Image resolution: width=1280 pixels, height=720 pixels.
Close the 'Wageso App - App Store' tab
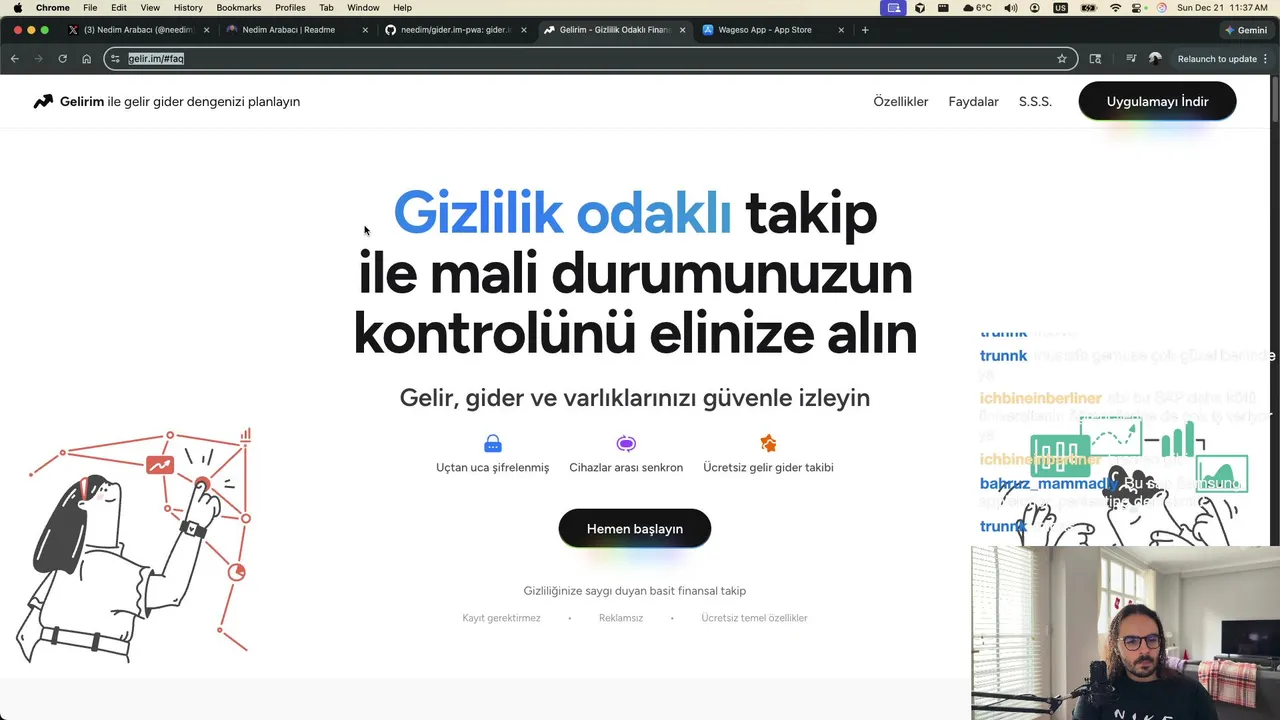click(841, 30)
